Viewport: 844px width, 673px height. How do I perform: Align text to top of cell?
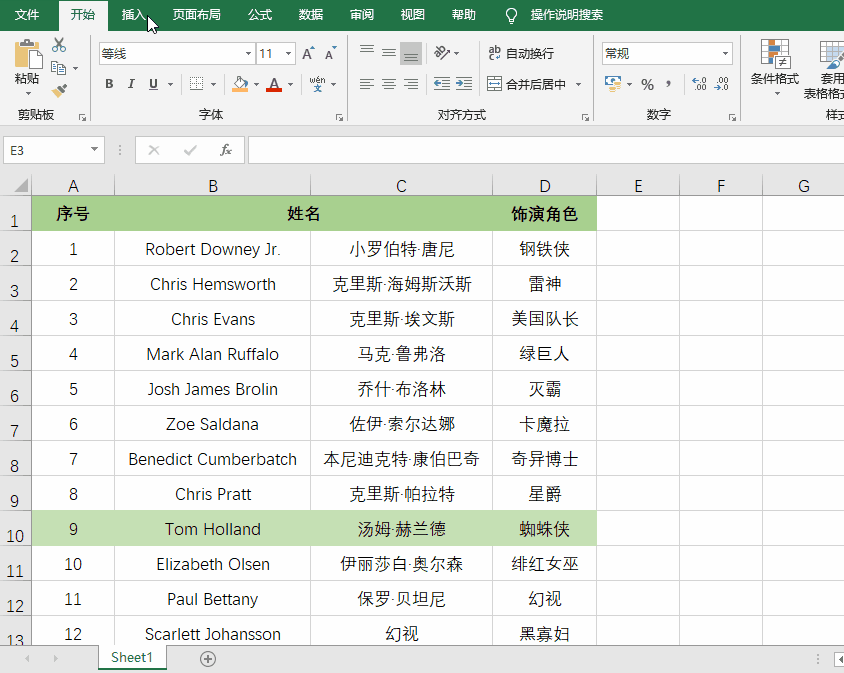367,52
